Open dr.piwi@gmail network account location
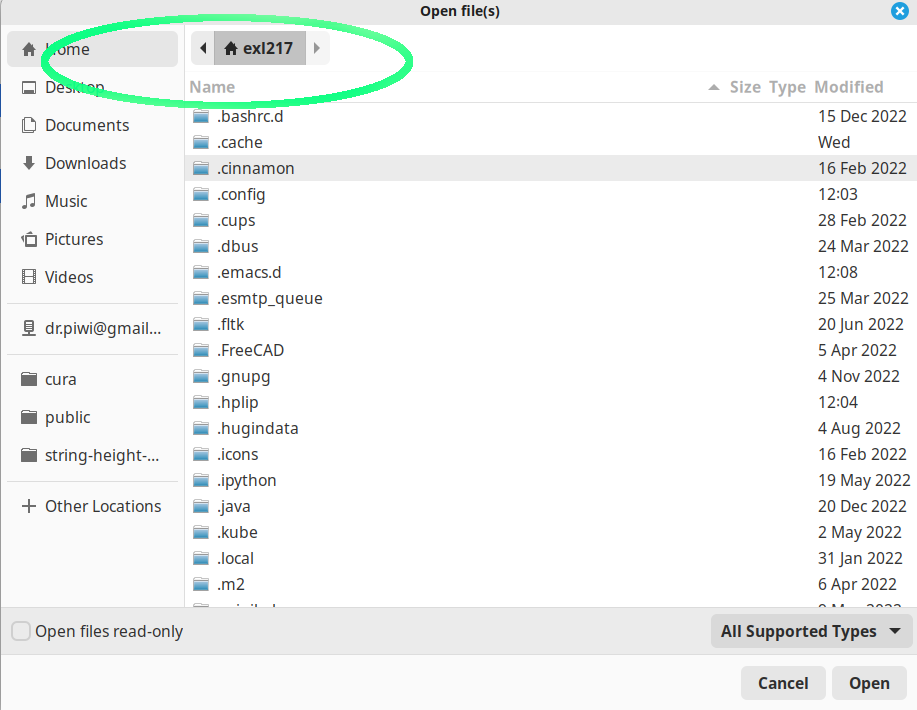Image resolution: width=917 pixels, height=710 pixels. click(92, 329)
